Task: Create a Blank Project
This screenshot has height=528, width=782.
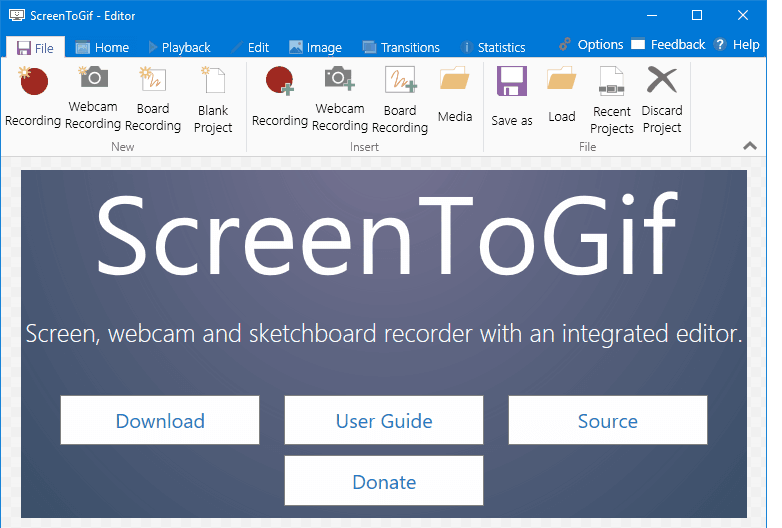Action: coord(213,100)
